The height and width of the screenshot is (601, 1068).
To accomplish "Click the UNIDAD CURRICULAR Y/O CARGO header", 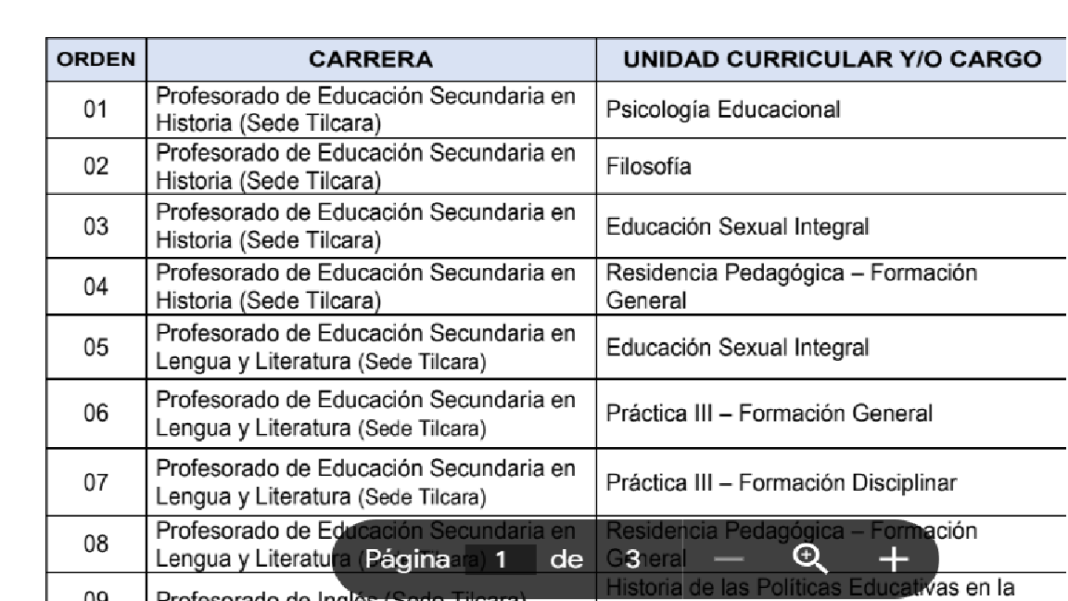I will click(832, 60).
